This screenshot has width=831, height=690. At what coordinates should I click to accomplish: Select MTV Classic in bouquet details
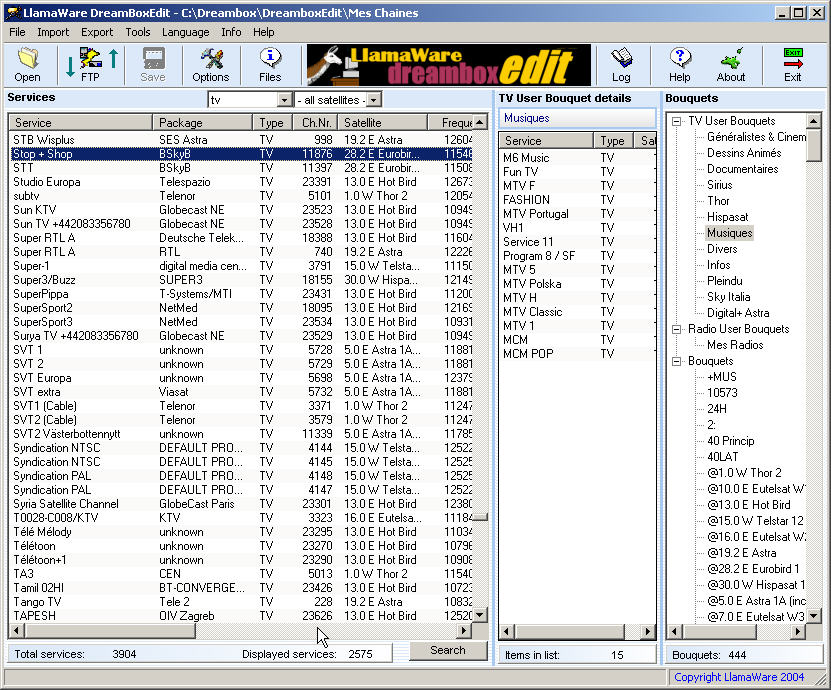click(577, 312)
